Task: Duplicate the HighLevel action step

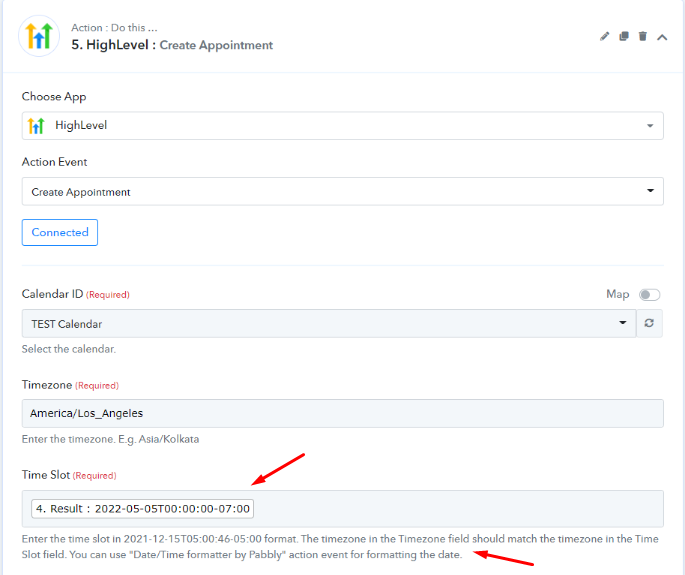Action: coord(624,36)
